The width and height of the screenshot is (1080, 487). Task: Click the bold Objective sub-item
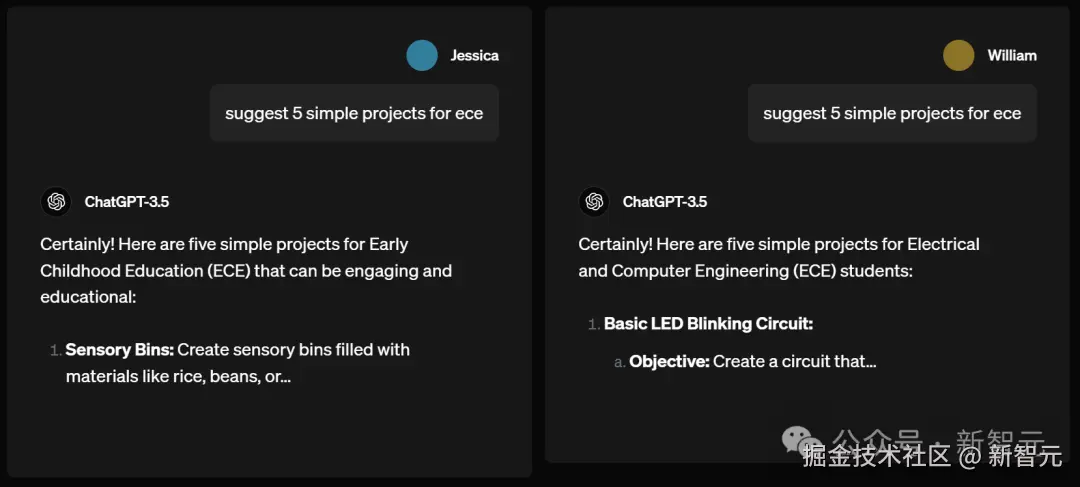669,361
